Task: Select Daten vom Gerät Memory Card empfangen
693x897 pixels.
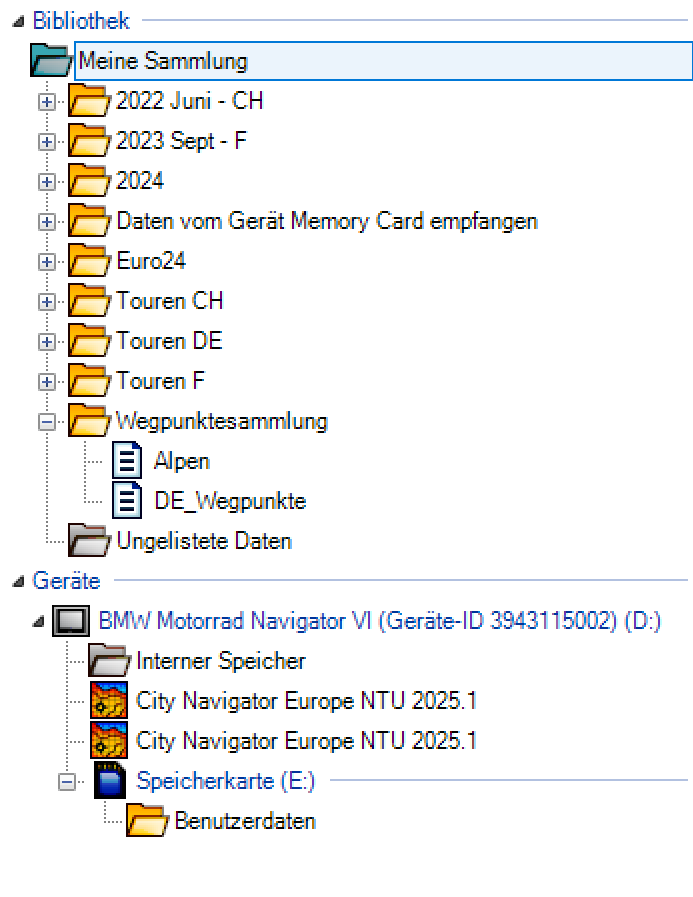Action: pyautogui.click(x=326, y=222)
